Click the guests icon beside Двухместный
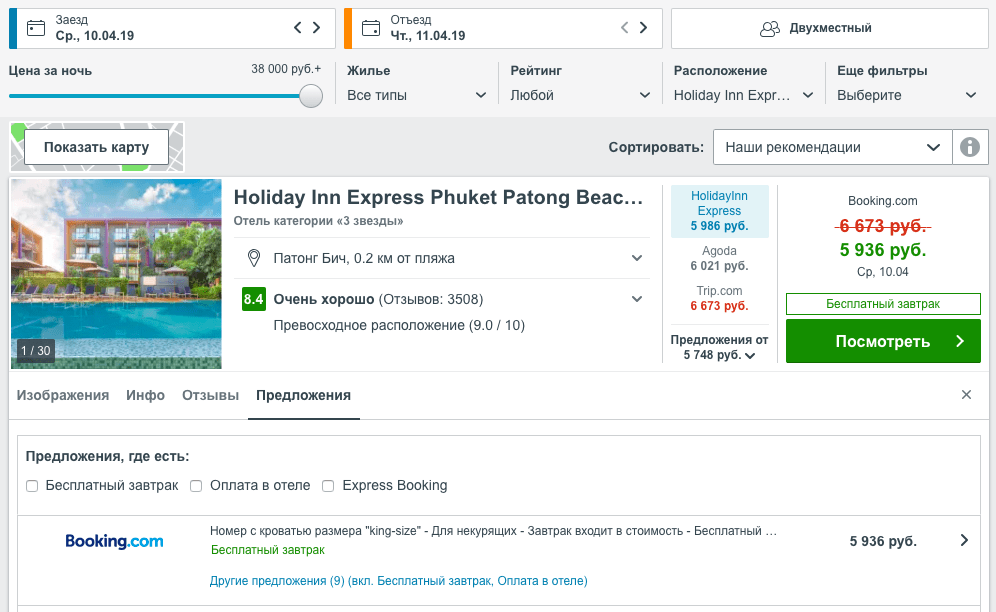This screenshot has width=996, height=612. (x=769, y=29)
